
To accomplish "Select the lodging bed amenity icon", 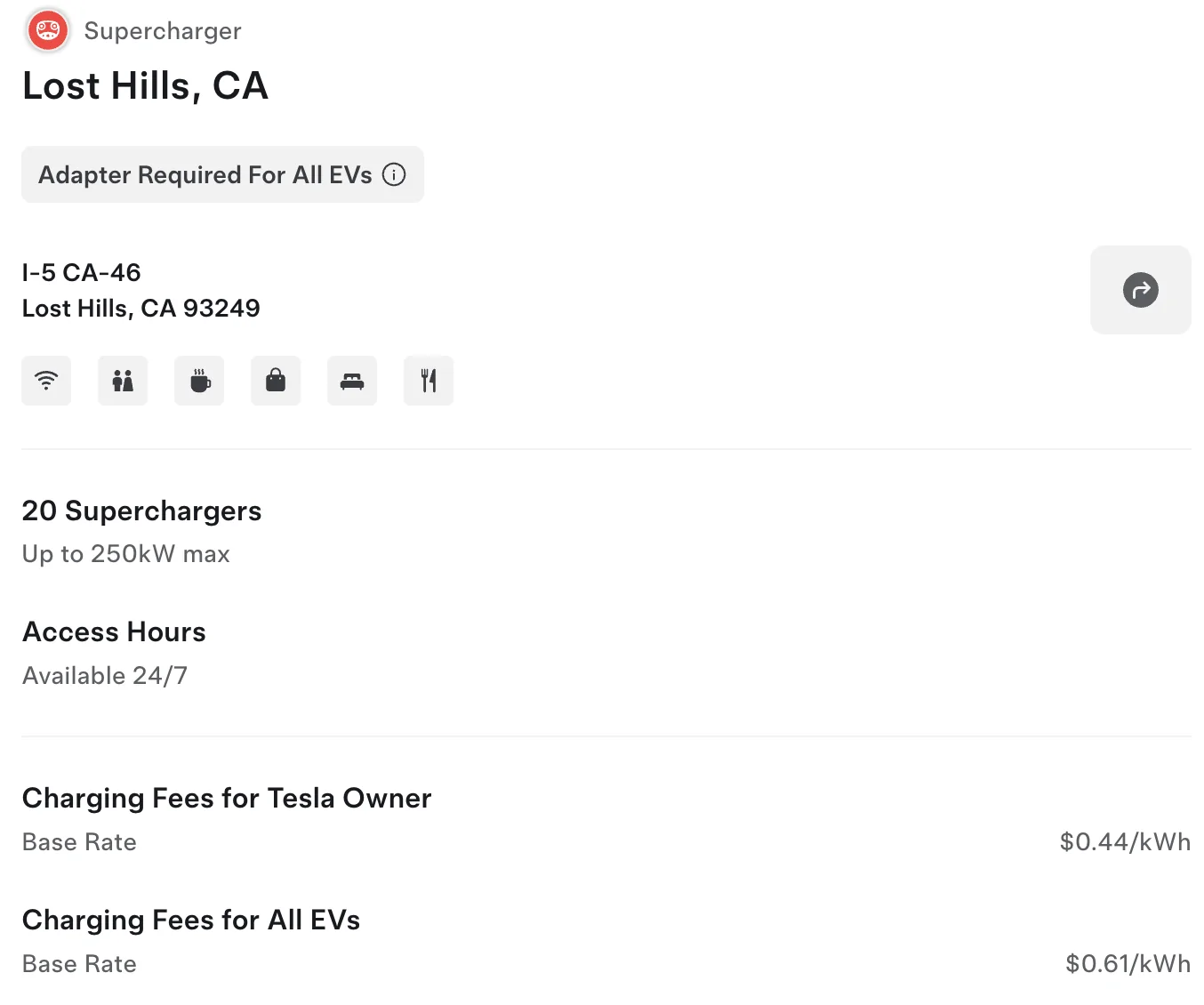I will tap(352, 381).
